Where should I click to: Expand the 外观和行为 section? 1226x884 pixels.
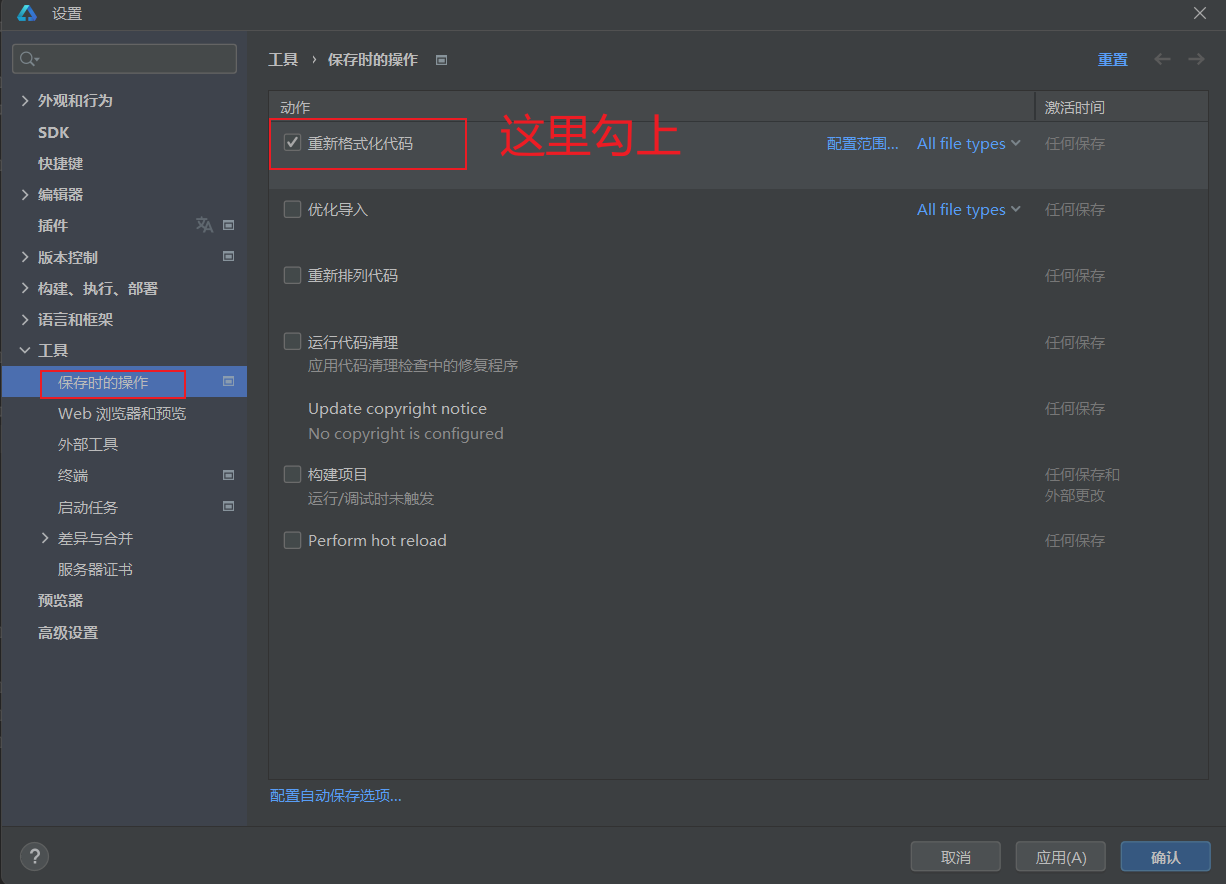coord(25,100)
